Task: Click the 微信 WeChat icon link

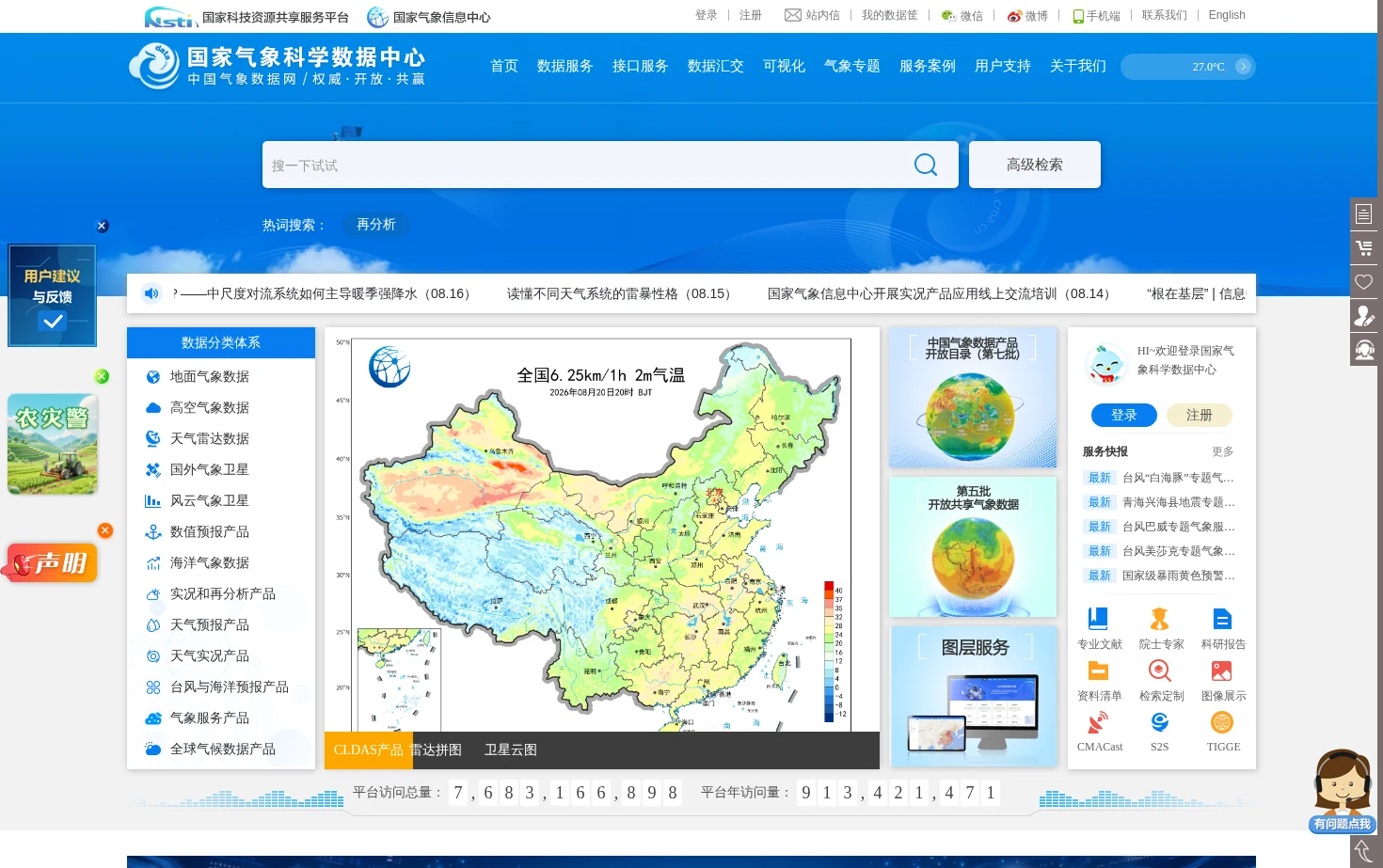Action: click(x=962, y=16)
